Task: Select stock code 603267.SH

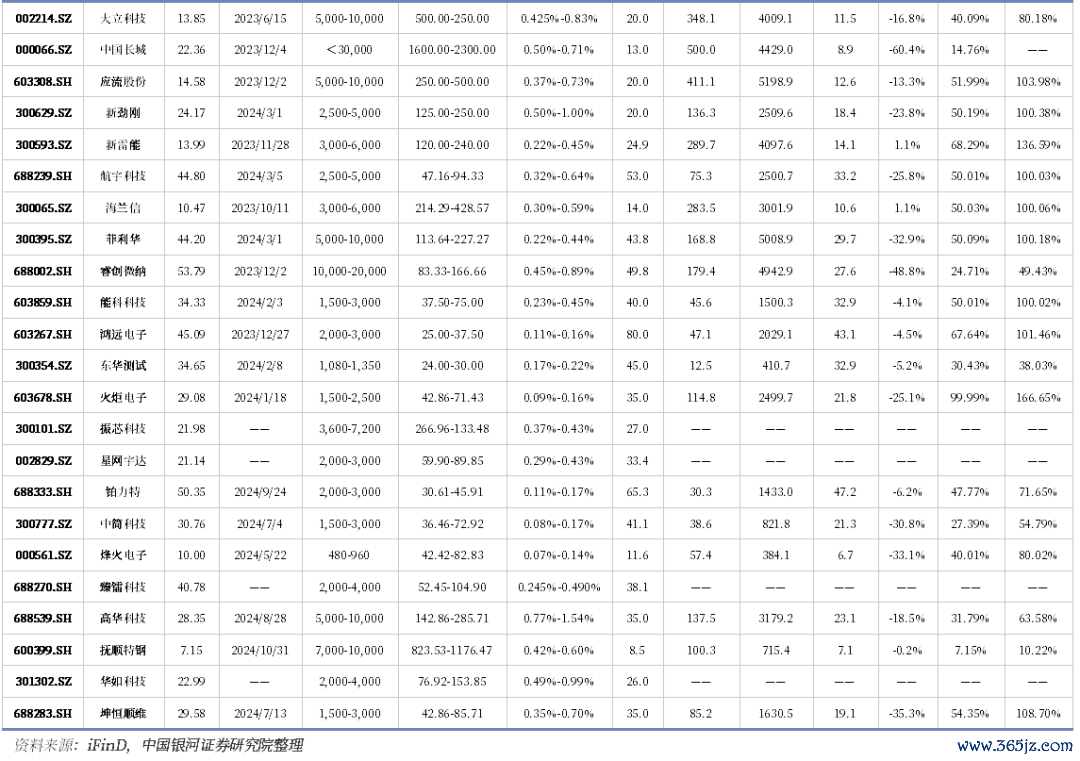Action: pyautogui.click(x=43, y=335)
